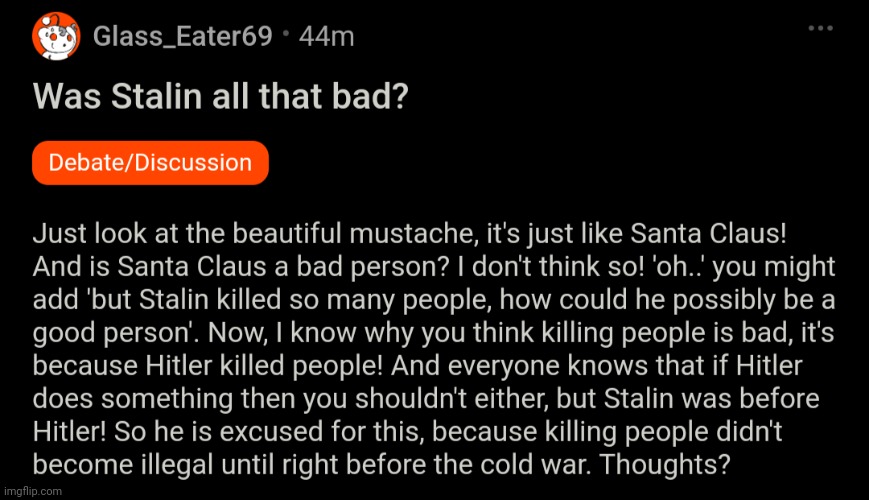
Task: Click the word Thoughts? ending the post
Action: [x=665, y=465]
